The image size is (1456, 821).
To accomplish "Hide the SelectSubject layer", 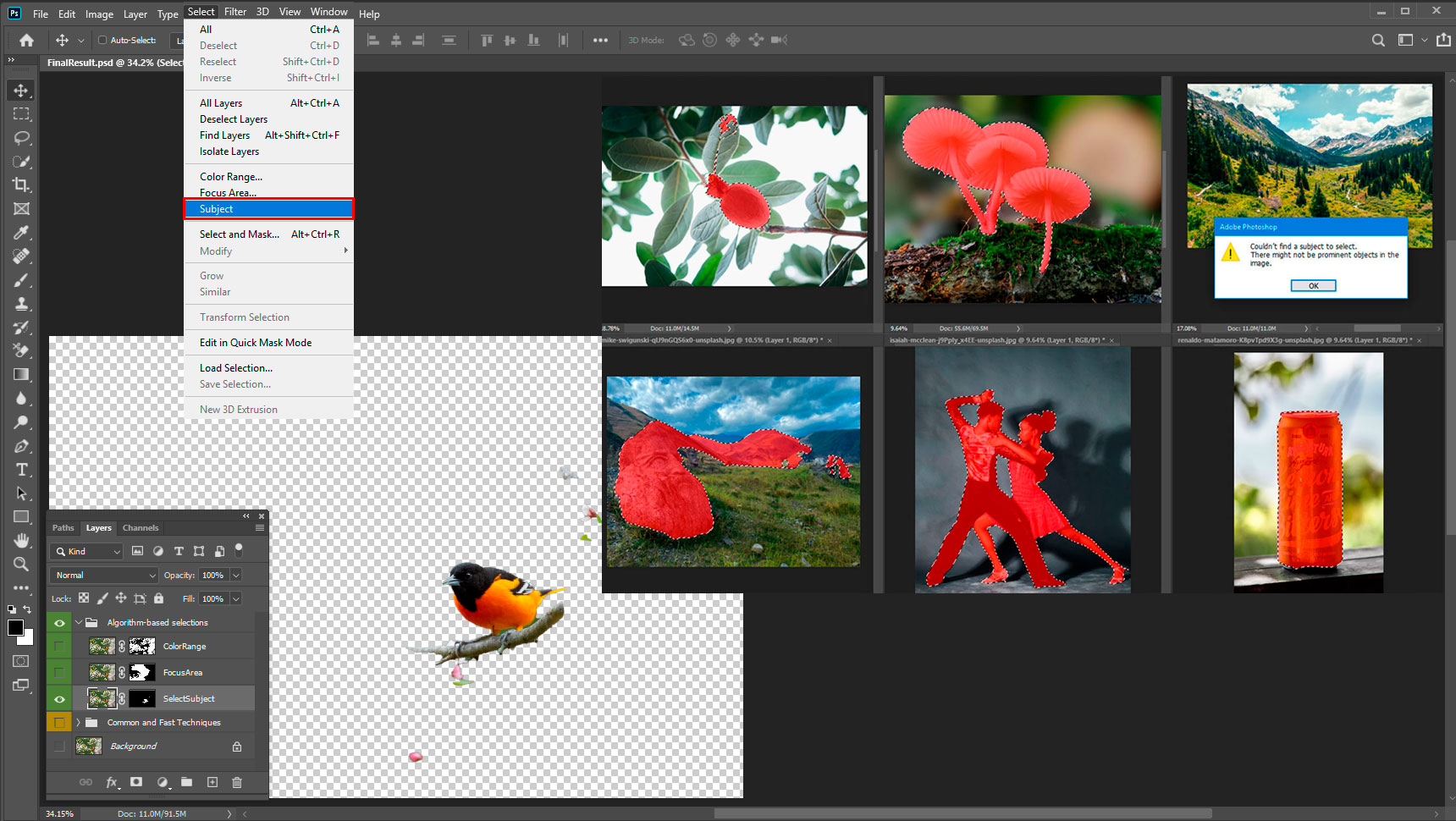I will [59, 699].
